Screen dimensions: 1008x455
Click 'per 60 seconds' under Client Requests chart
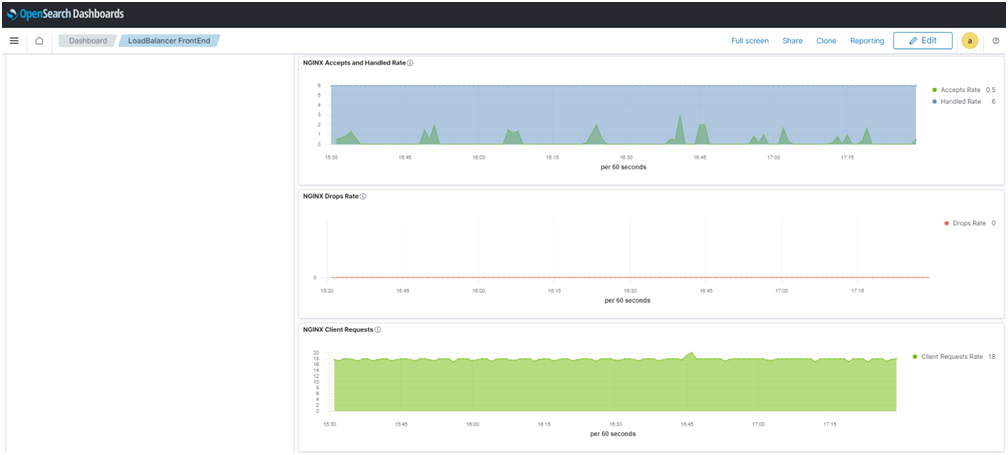(613, 433)
